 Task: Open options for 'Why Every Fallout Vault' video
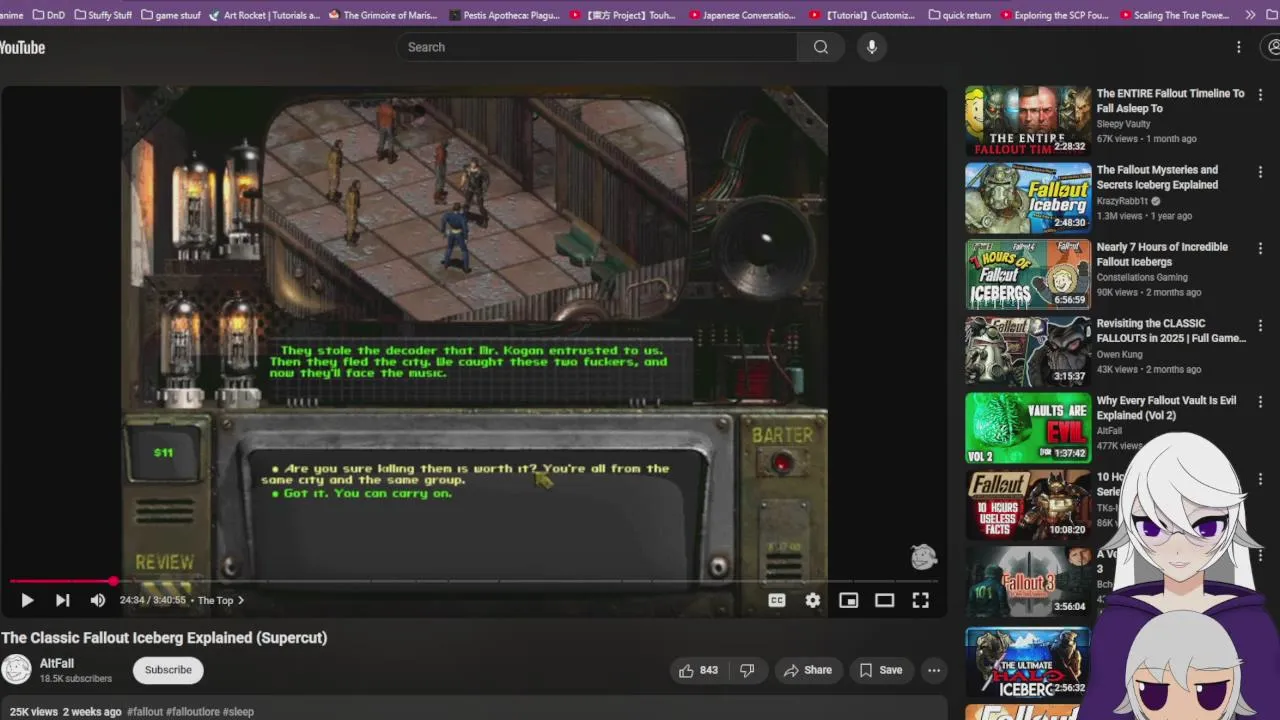point(1260,402)
